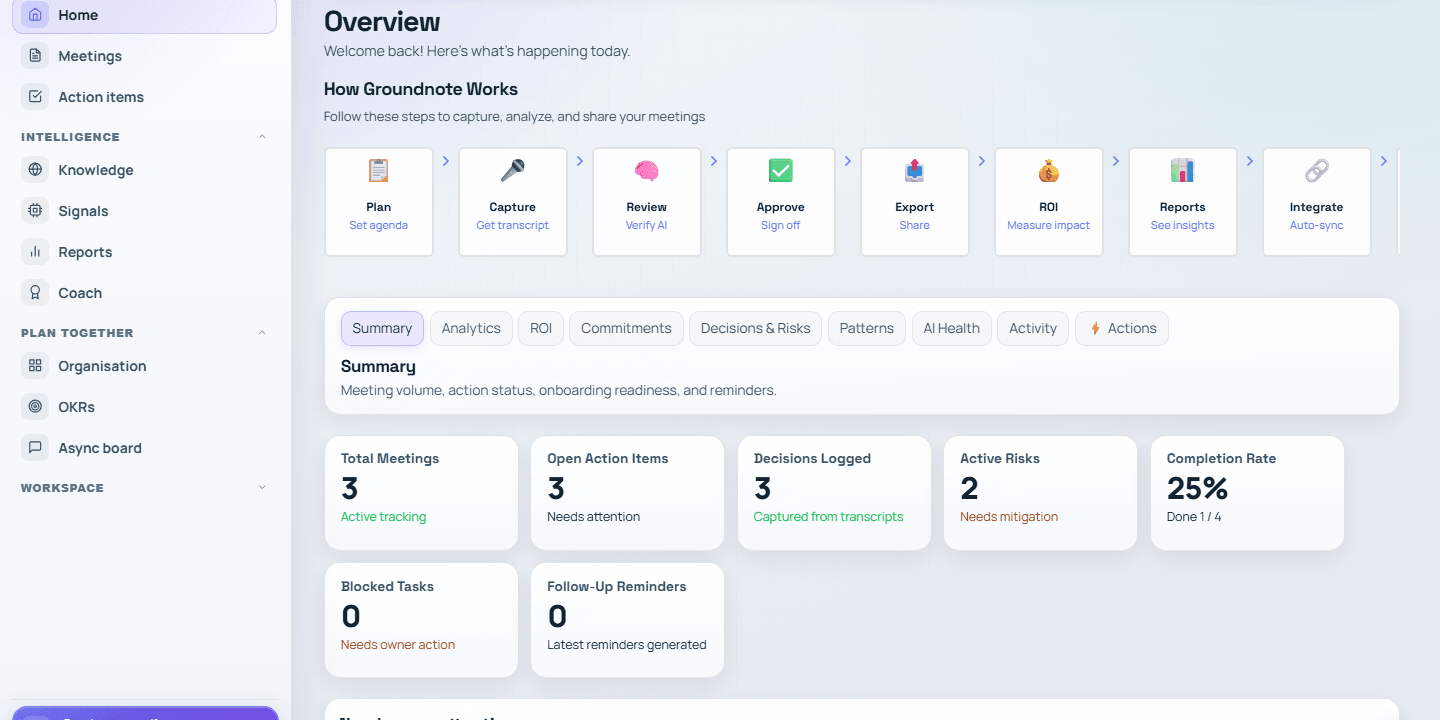Open the Decisions & Risks tab
Viewport: 1440px width, 720px height.
tap(756, 328)
